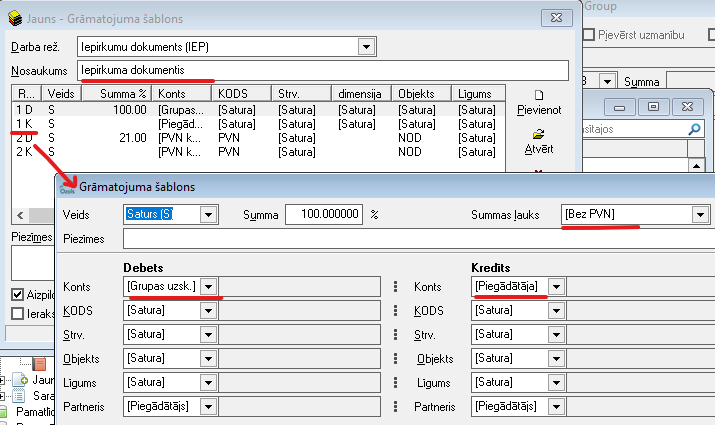Click the Summa 100.000000 field

[x=324, y=214]
